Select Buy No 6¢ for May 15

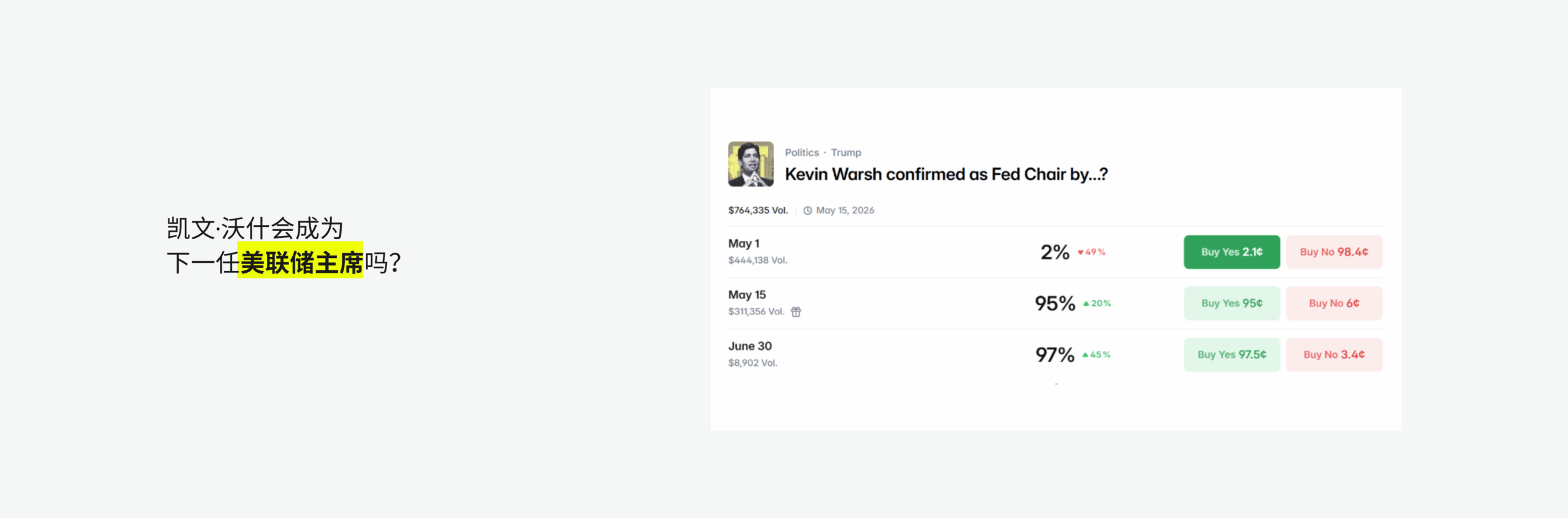[x=1333, y=303]
